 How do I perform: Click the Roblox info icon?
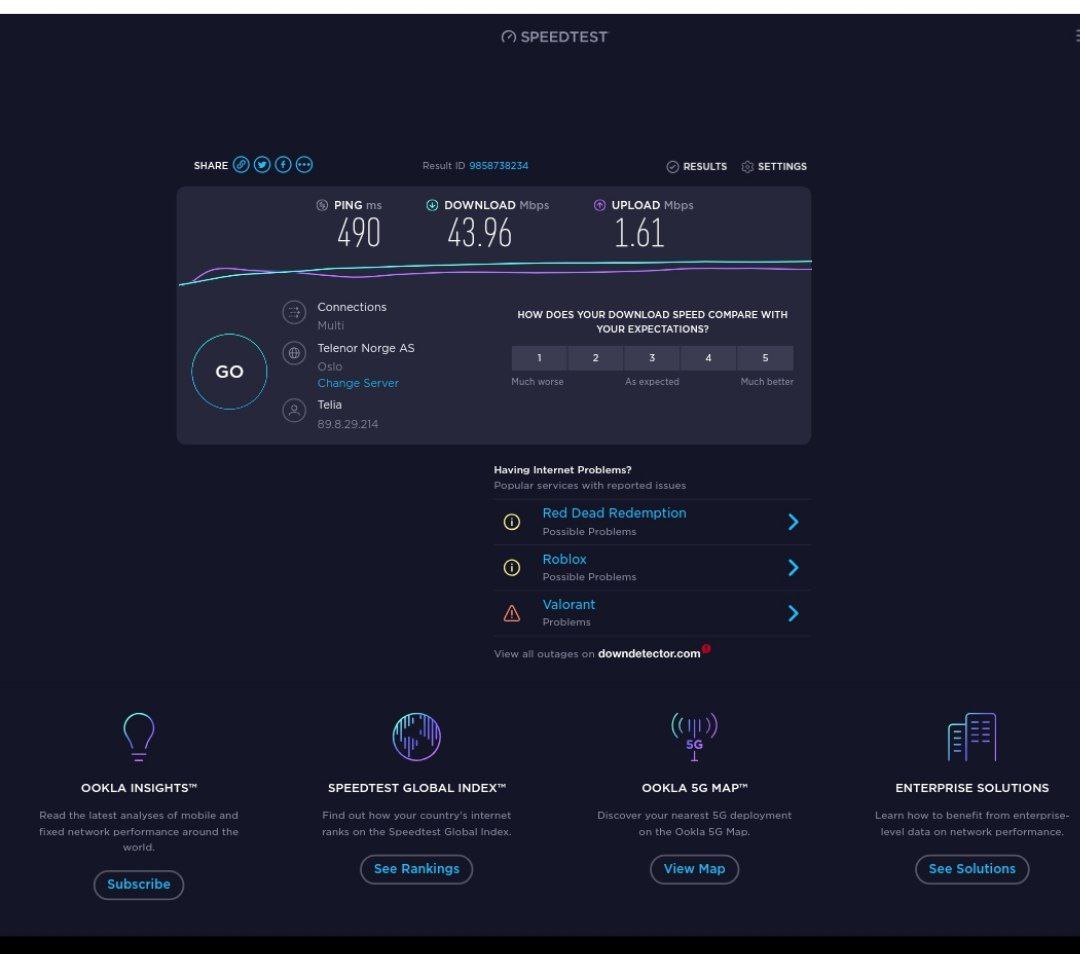click(512, 568)
